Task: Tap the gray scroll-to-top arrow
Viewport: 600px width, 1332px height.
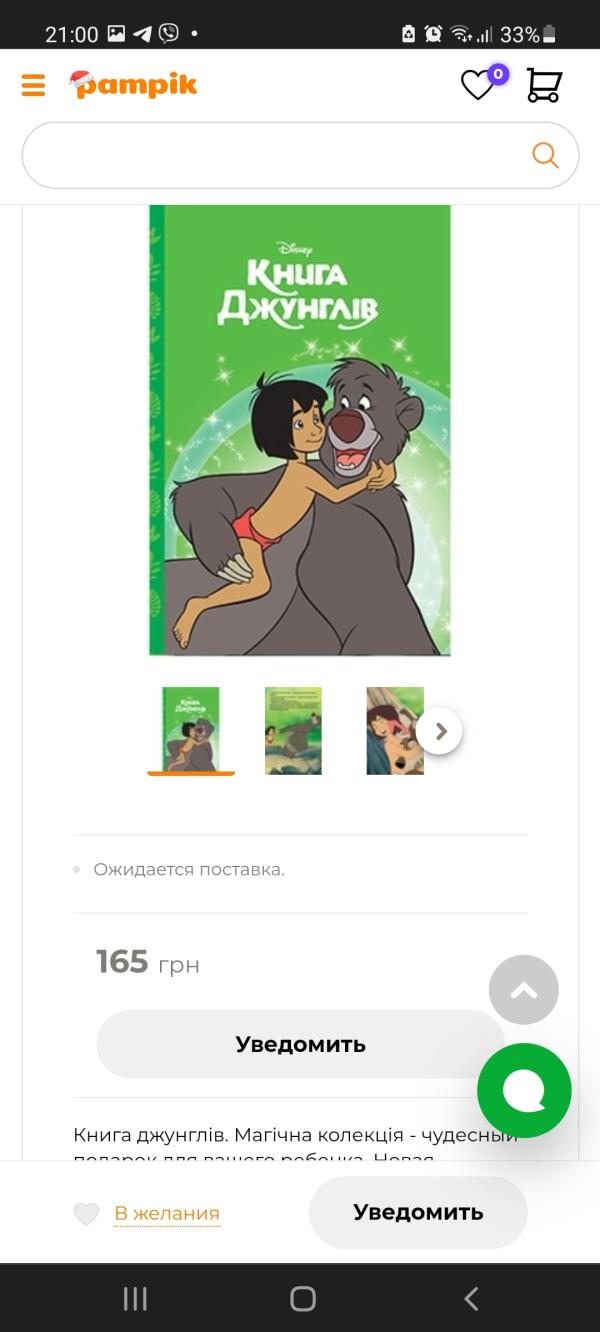Action: (x=524, y=990)
